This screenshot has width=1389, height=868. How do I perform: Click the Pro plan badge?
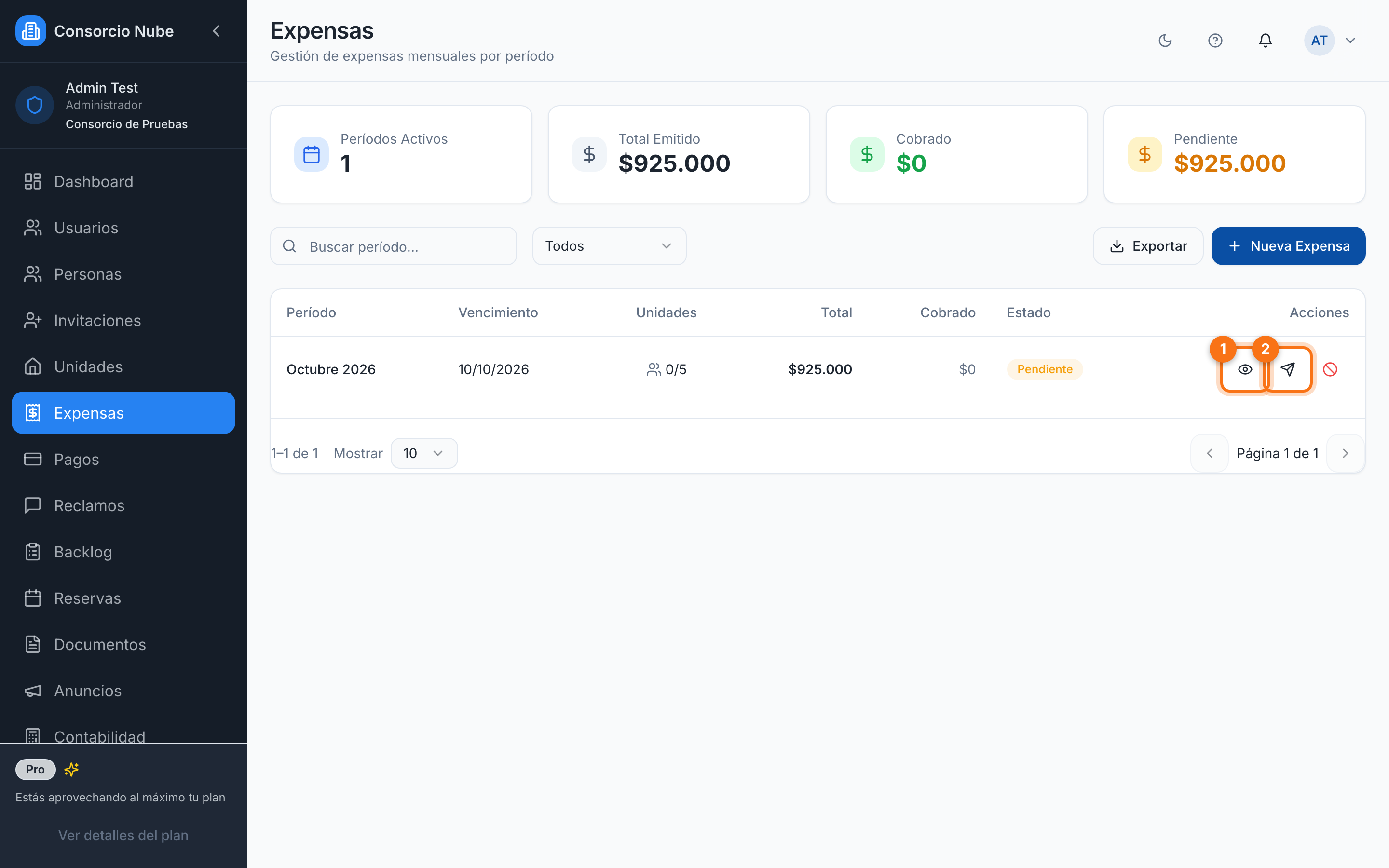(35, 769)
